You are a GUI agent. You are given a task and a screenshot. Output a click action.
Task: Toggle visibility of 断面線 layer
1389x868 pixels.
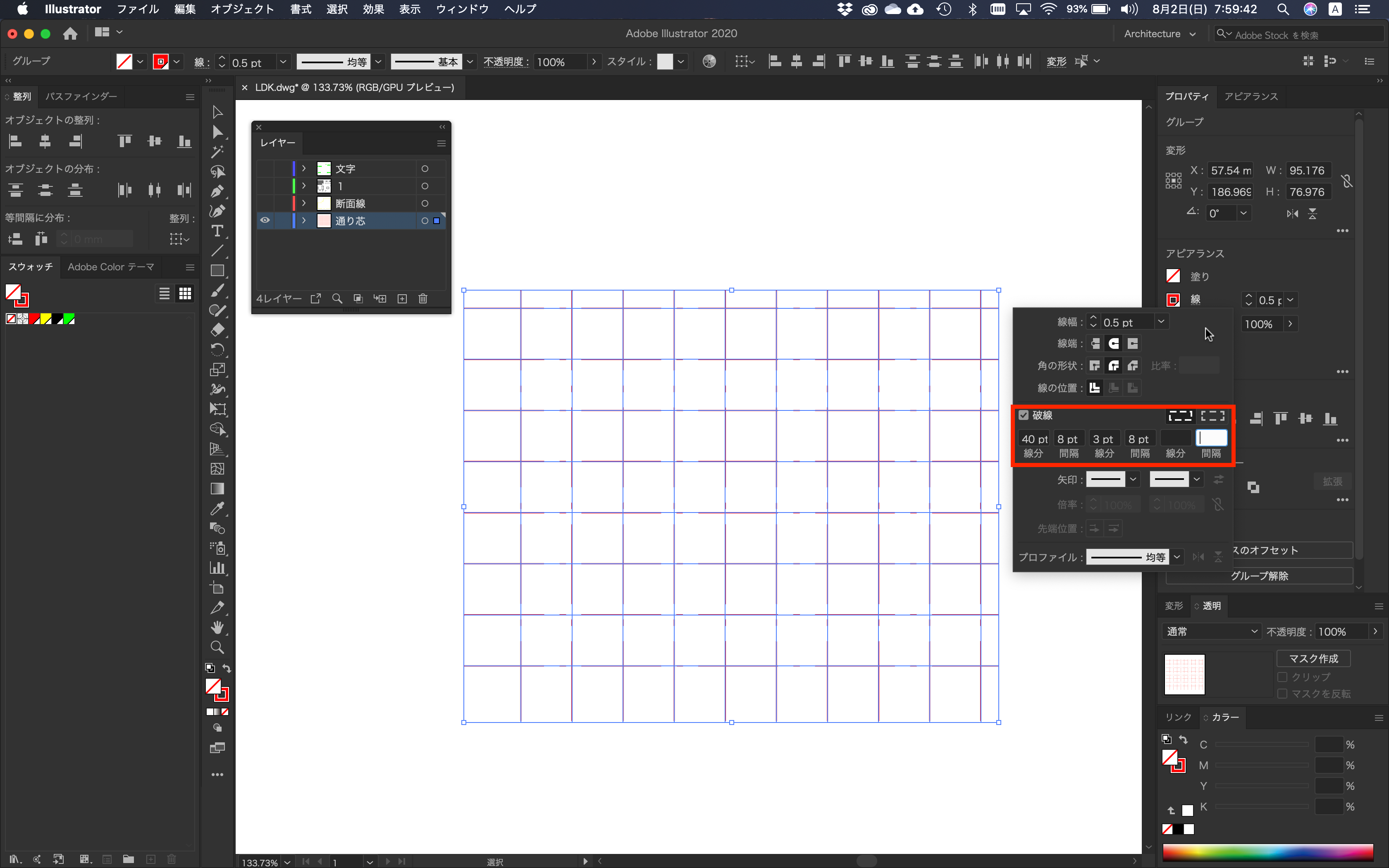[x=265, y=203]
